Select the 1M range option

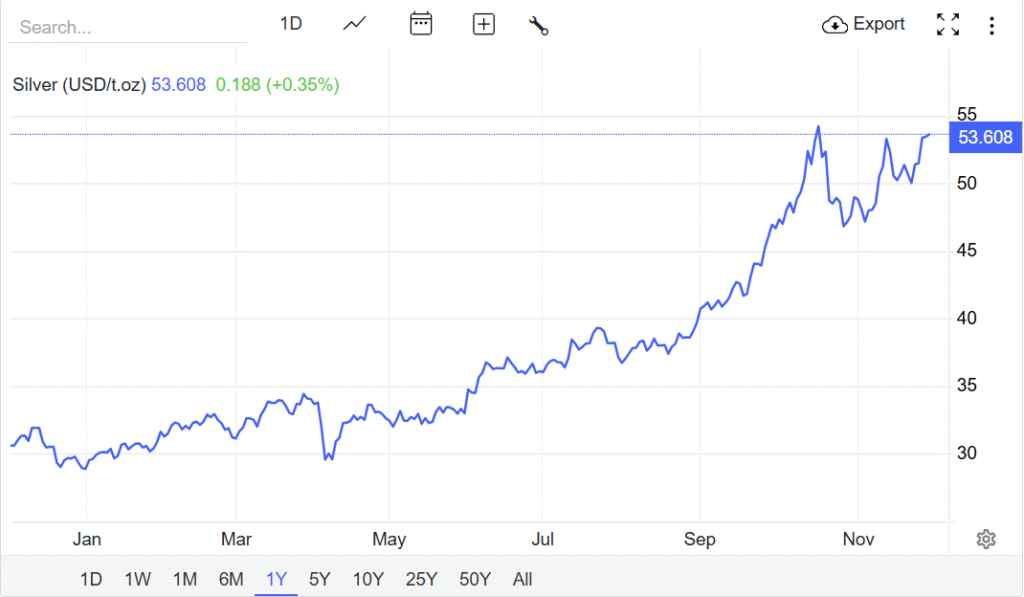[185, 579]
